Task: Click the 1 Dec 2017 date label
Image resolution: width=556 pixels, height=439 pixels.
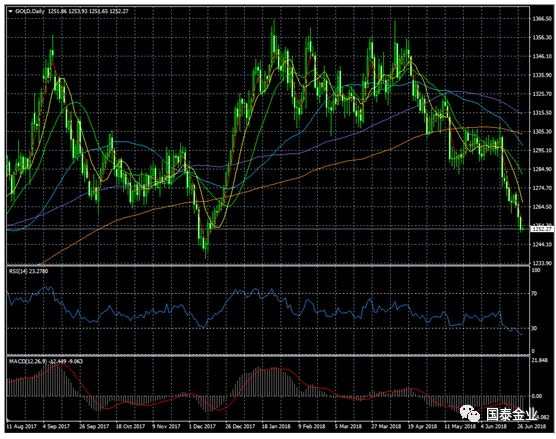Action: point(202,426)
